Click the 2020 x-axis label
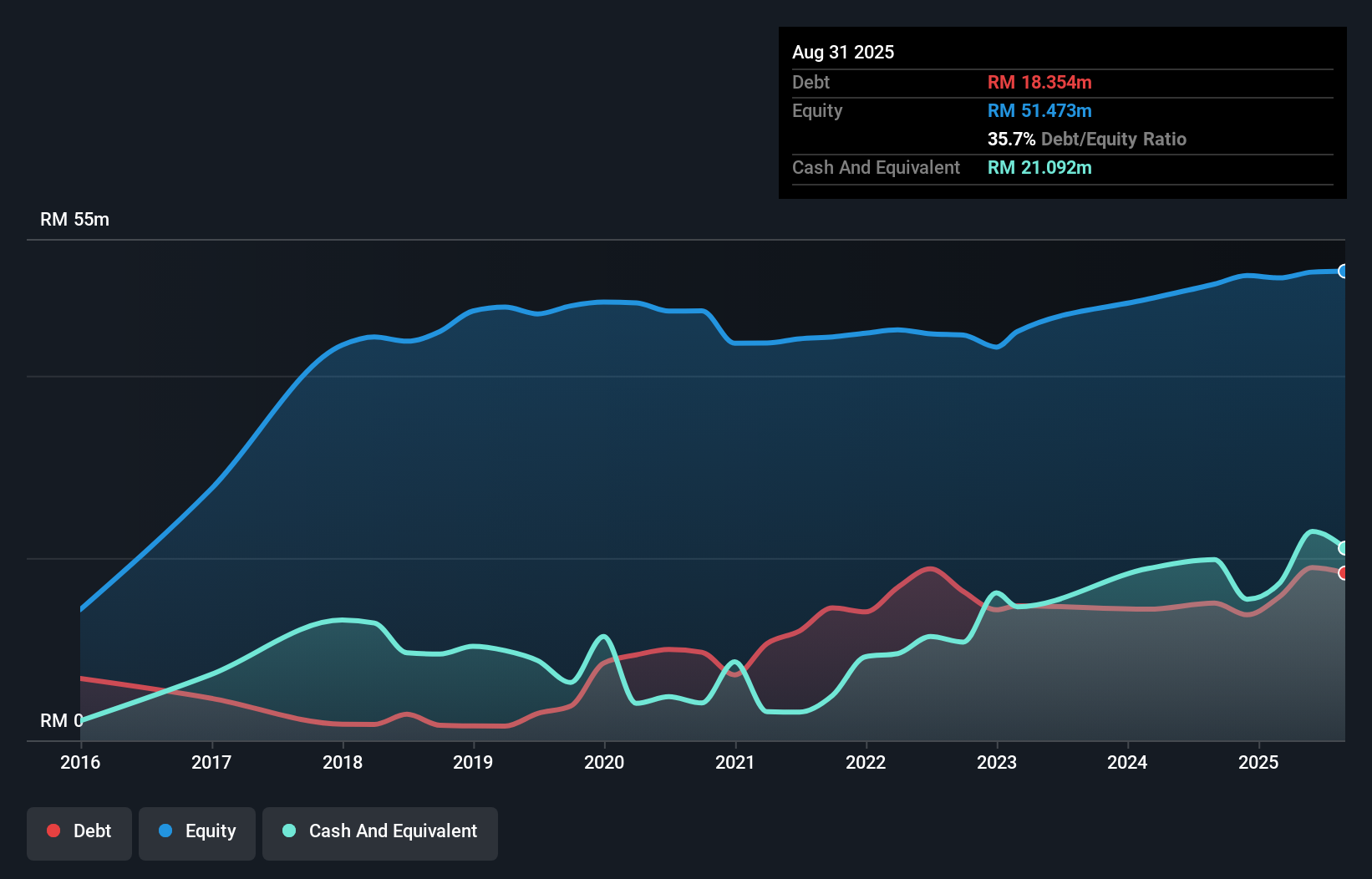Viewport: 1372px width, 879px height. click(604, 762)
